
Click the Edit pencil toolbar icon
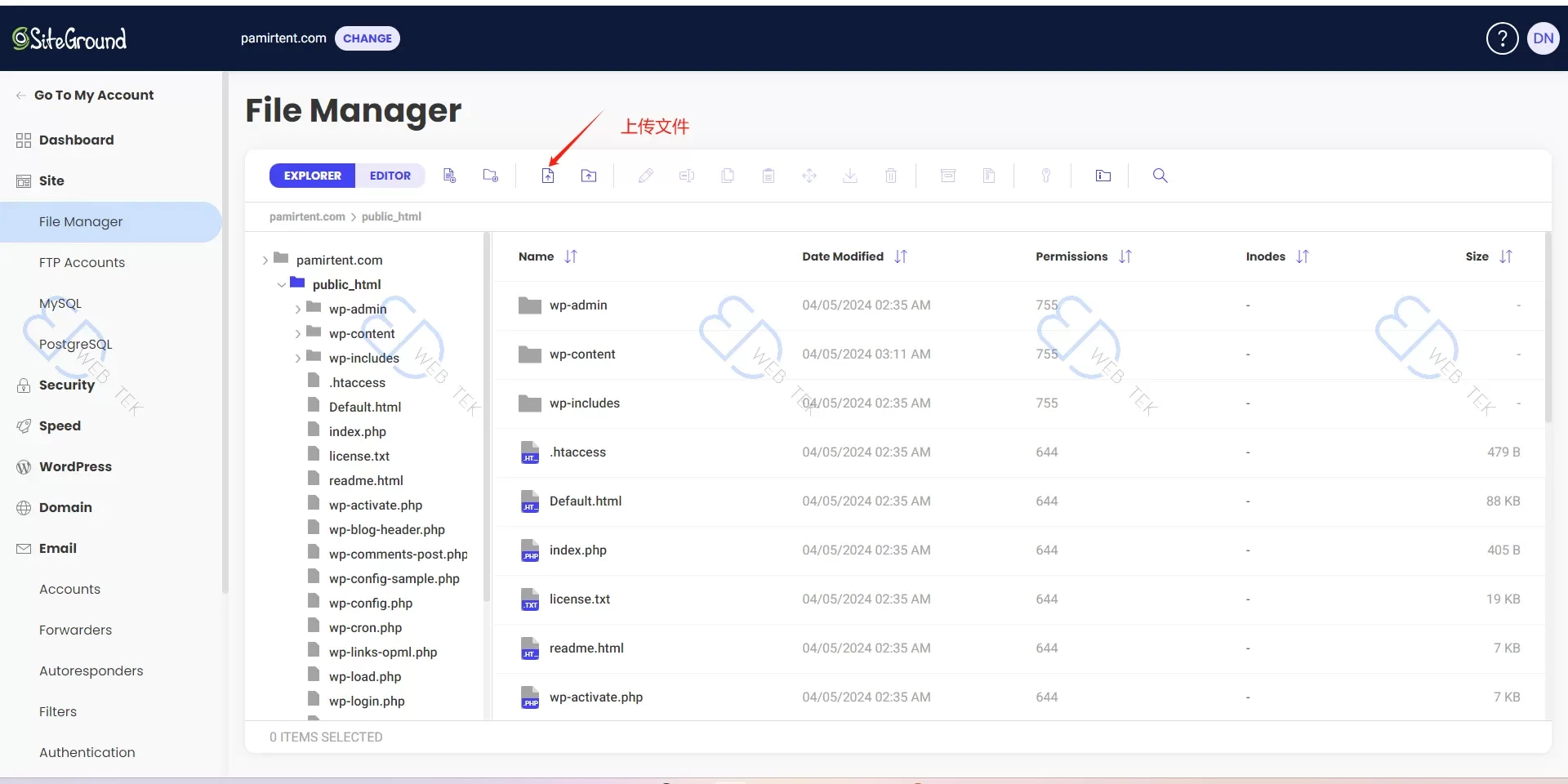646,176
